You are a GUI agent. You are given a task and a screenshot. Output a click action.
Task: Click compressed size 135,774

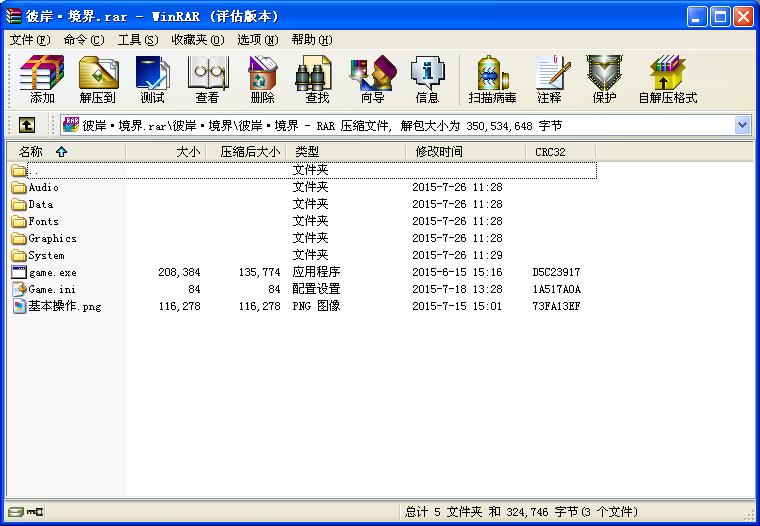[259, 272]
